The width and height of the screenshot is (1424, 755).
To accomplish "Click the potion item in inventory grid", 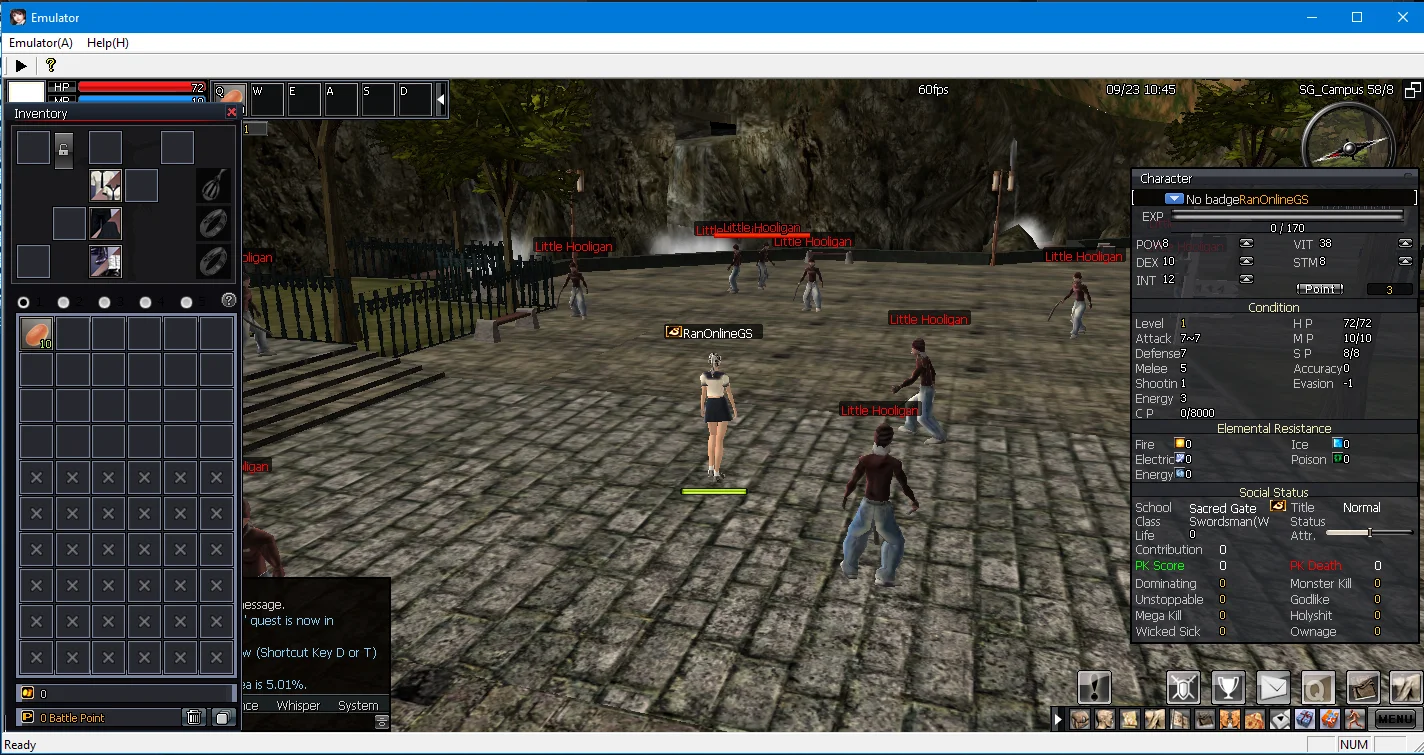I will [36, 333].
